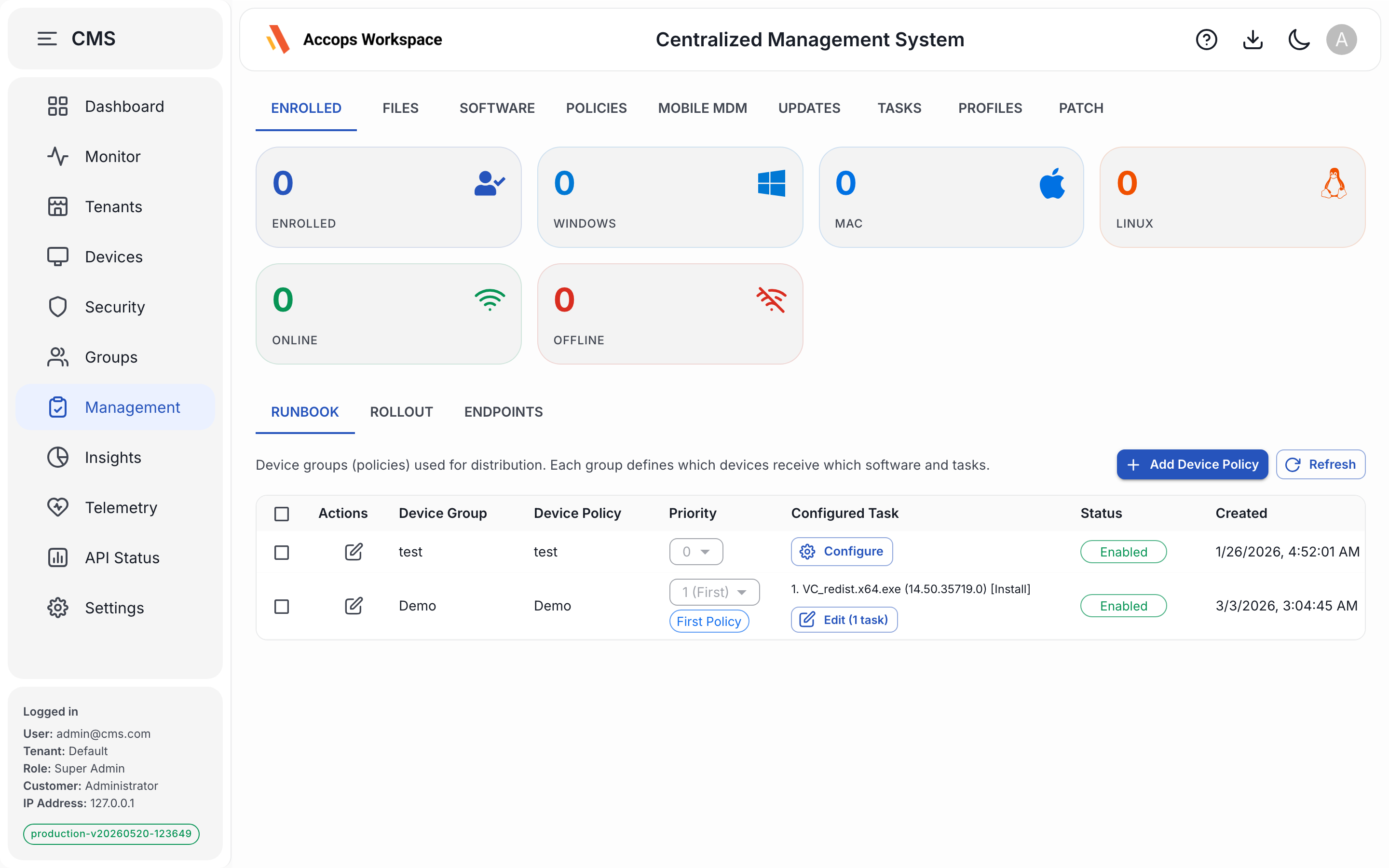Switch to the TASKS tab
1389x868 pixels.
pos(899,108)
